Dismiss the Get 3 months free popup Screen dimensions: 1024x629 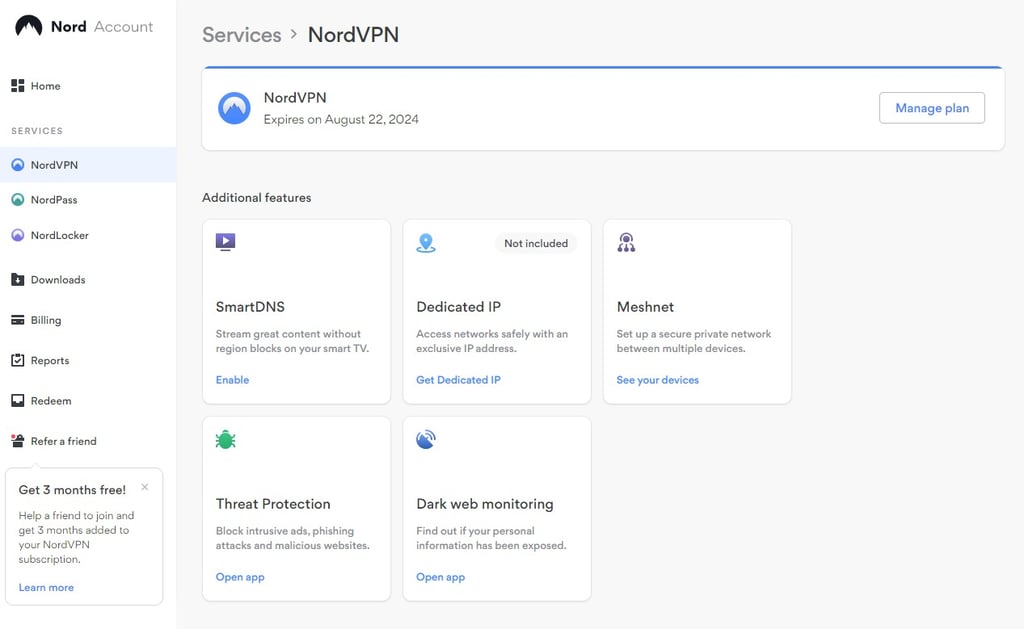coord(145,487)
